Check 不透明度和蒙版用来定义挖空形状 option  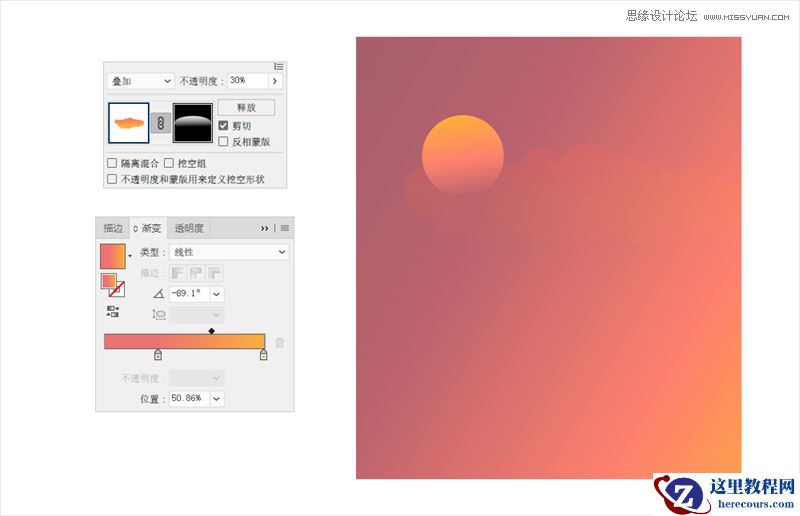(112, 179)
